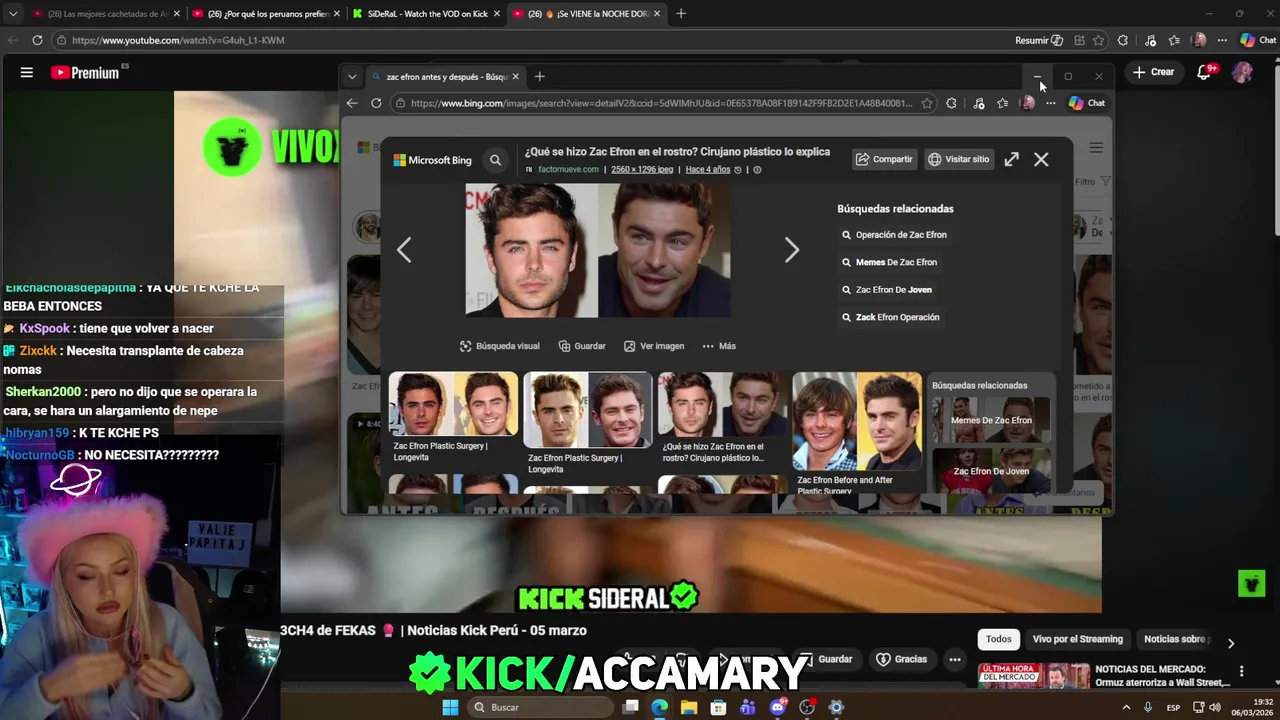The image size is (1280, 720).
Task: Favorite the Bing page with the star icon
Action: tap(927, 103)
